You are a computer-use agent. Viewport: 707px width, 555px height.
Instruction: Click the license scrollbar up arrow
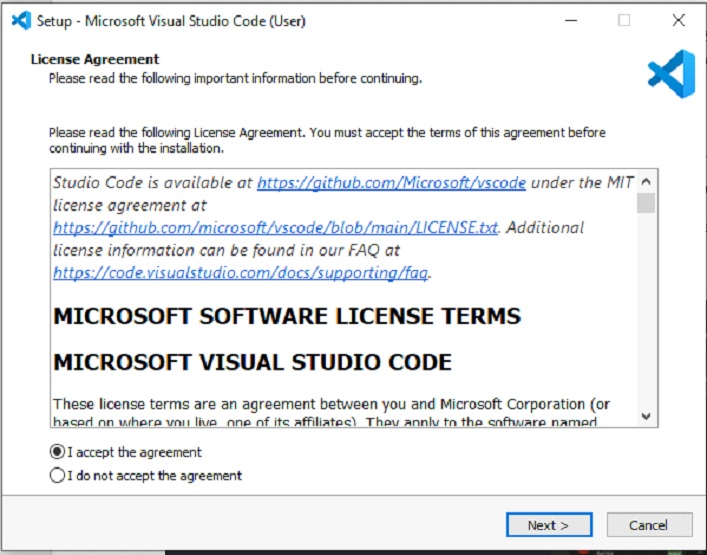pos(646,182)
